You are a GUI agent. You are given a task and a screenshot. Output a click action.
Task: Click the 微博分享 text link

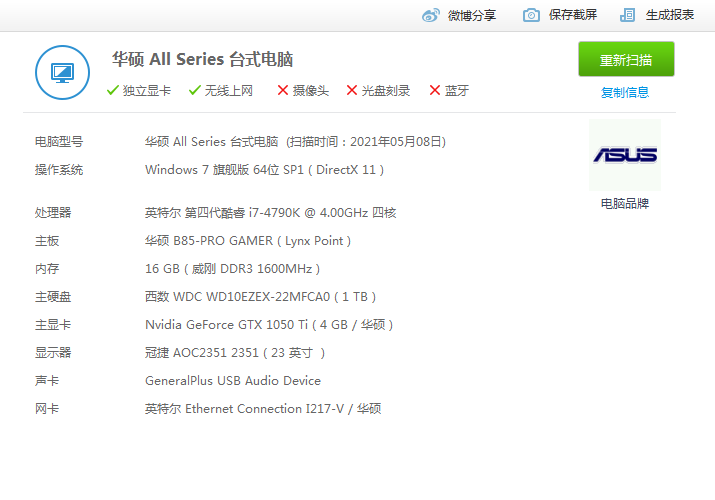[472, 15]
